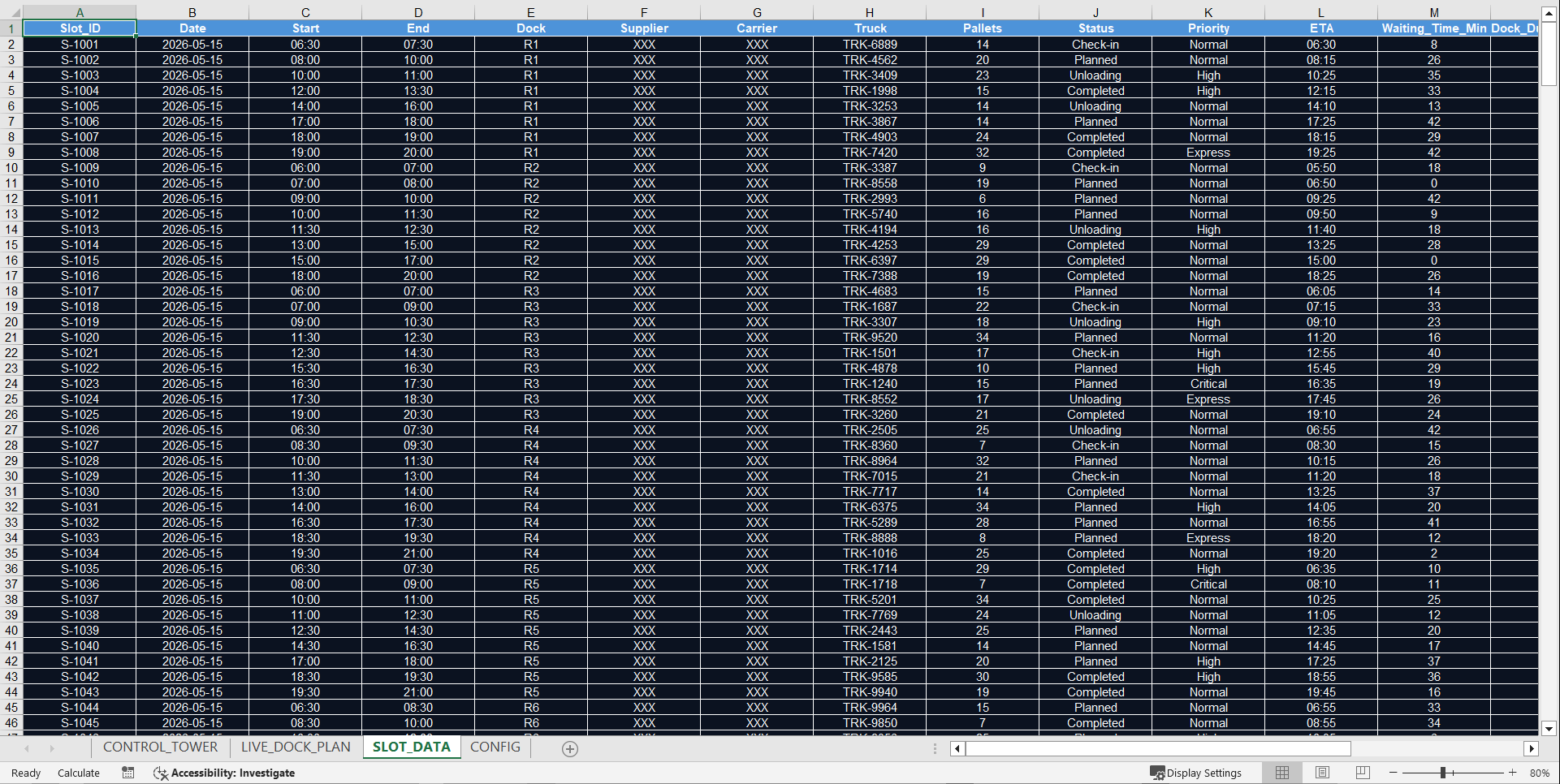Click Calculate in status bar
This screenshot has width=1560, height=784.
(79, 773)
